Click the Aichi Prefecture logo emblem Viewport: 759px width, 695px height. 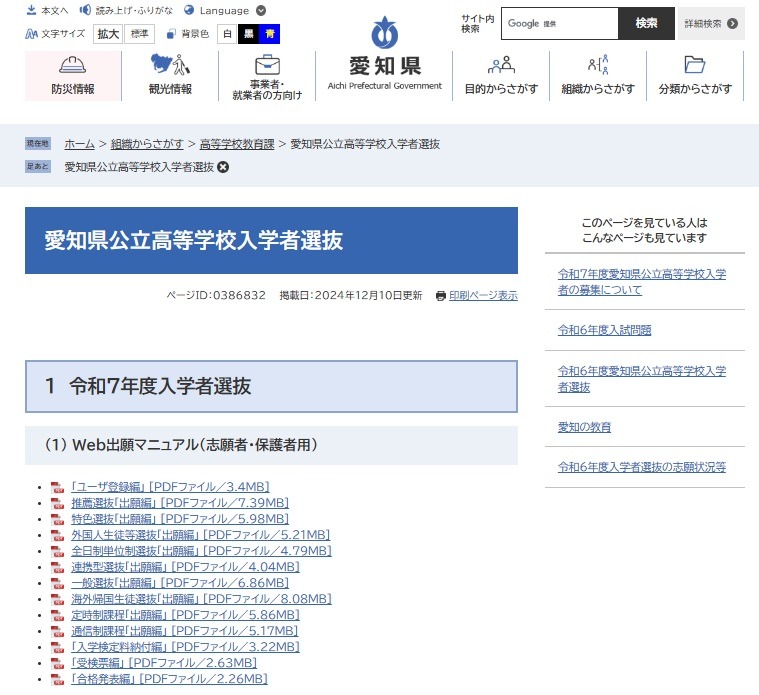click(x=384, y=33)
